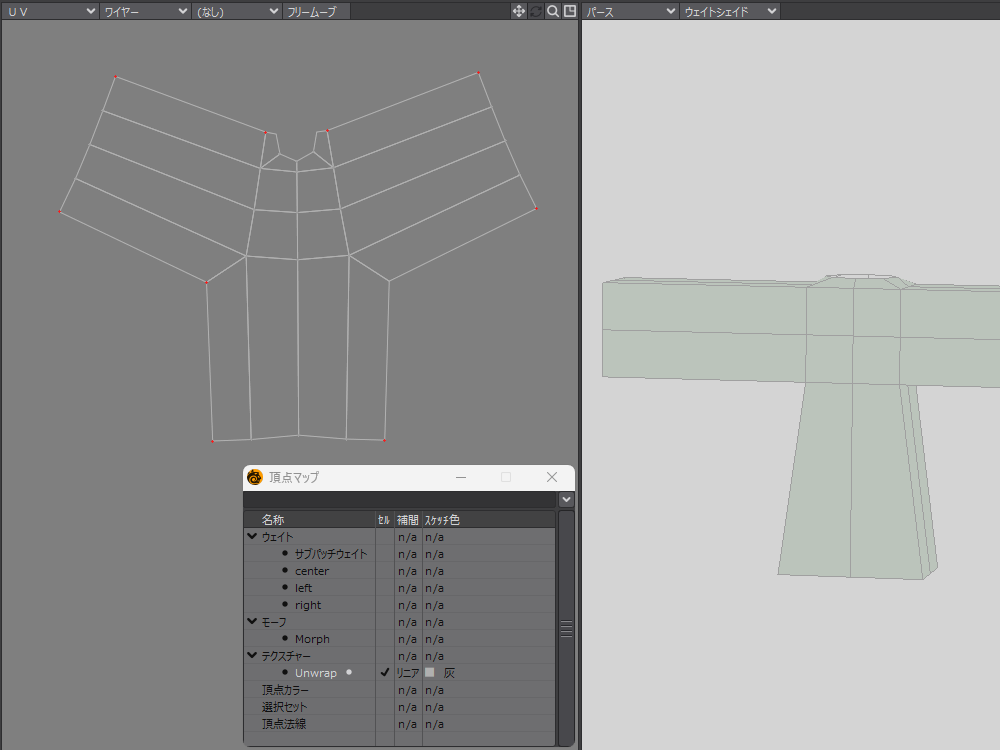Collapse the ウェイト group
The width and height of the screenshot is (1000, 750).
(x=252, y=537)
